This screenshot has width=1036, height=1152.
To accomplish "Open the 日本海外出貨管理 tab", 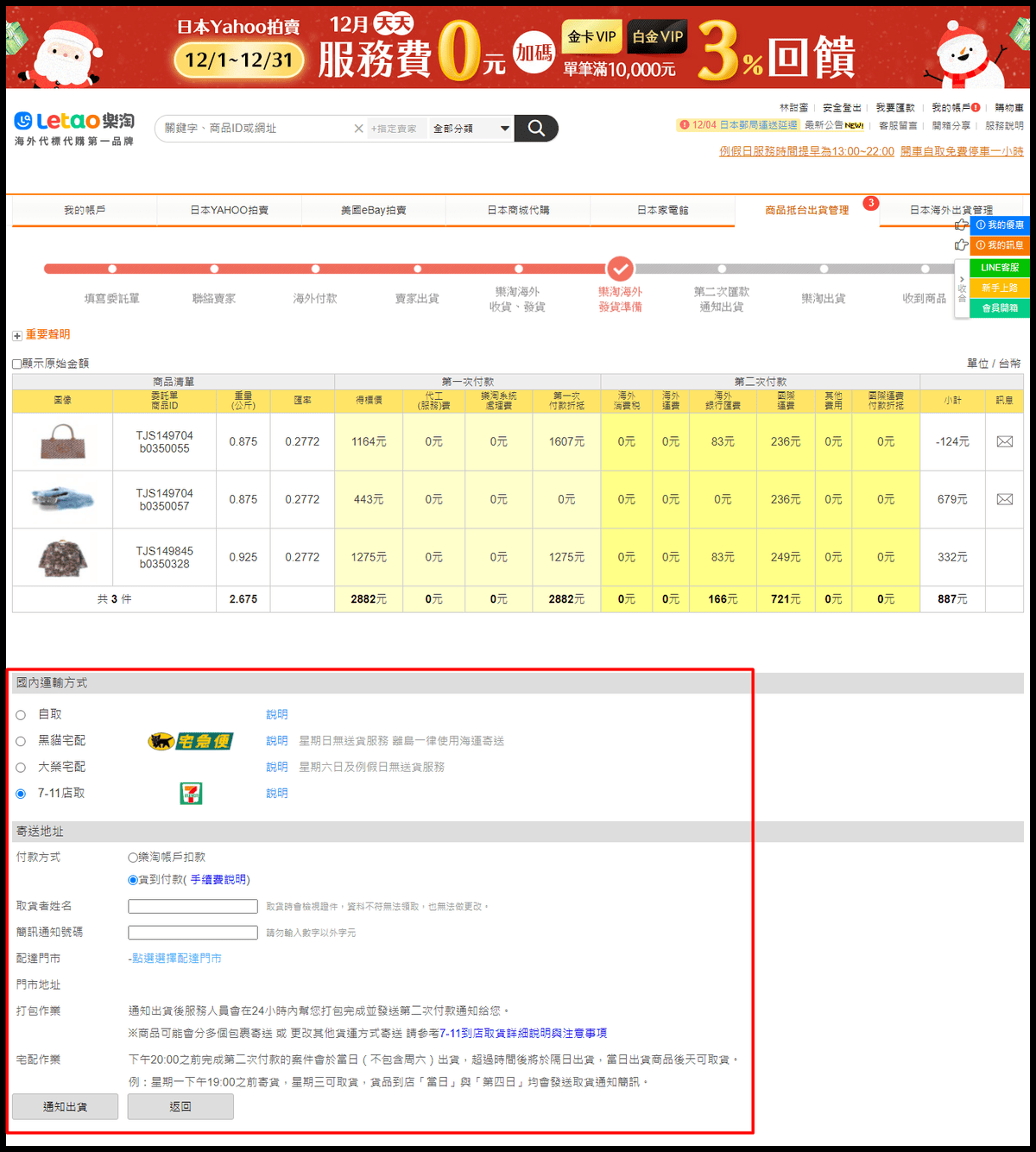I will 951,210.
